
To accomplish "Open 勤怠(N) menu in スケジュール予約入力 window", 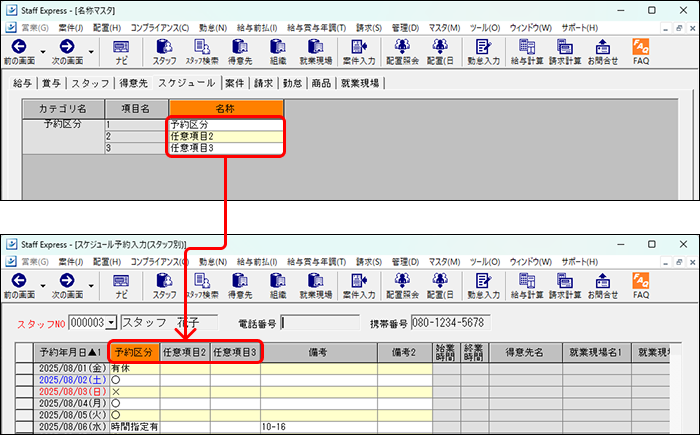I will [212, 262].
